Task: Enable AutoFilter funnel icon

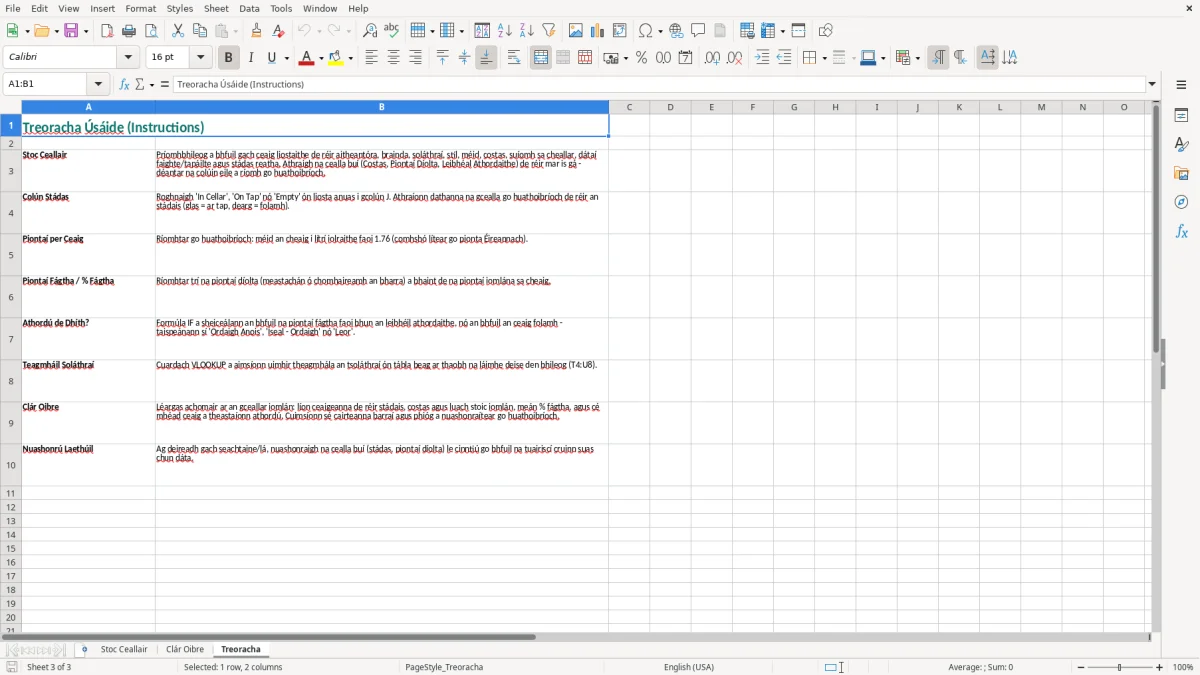Action: tap(549, 31)
